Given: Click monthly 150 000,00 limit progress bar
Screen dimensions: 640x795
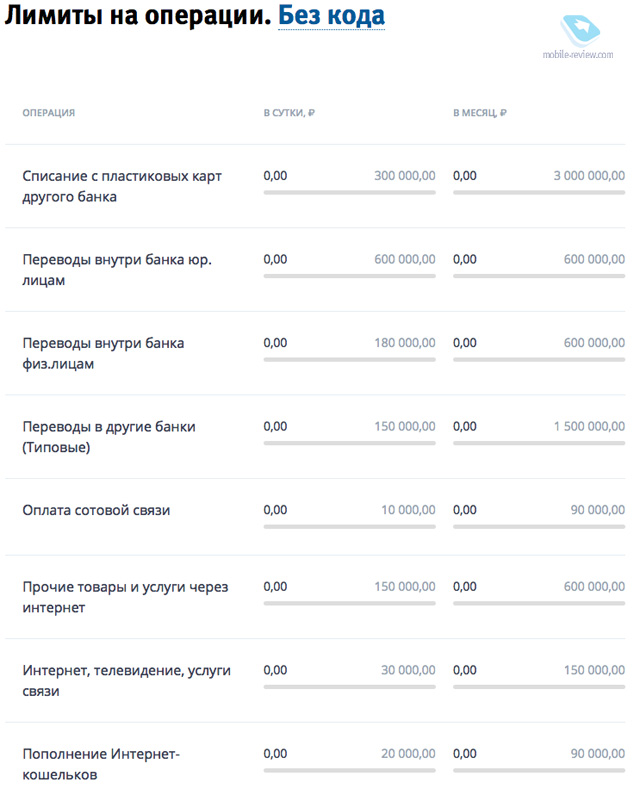Looking at the screenshot, I should click(x=539, y=687).
